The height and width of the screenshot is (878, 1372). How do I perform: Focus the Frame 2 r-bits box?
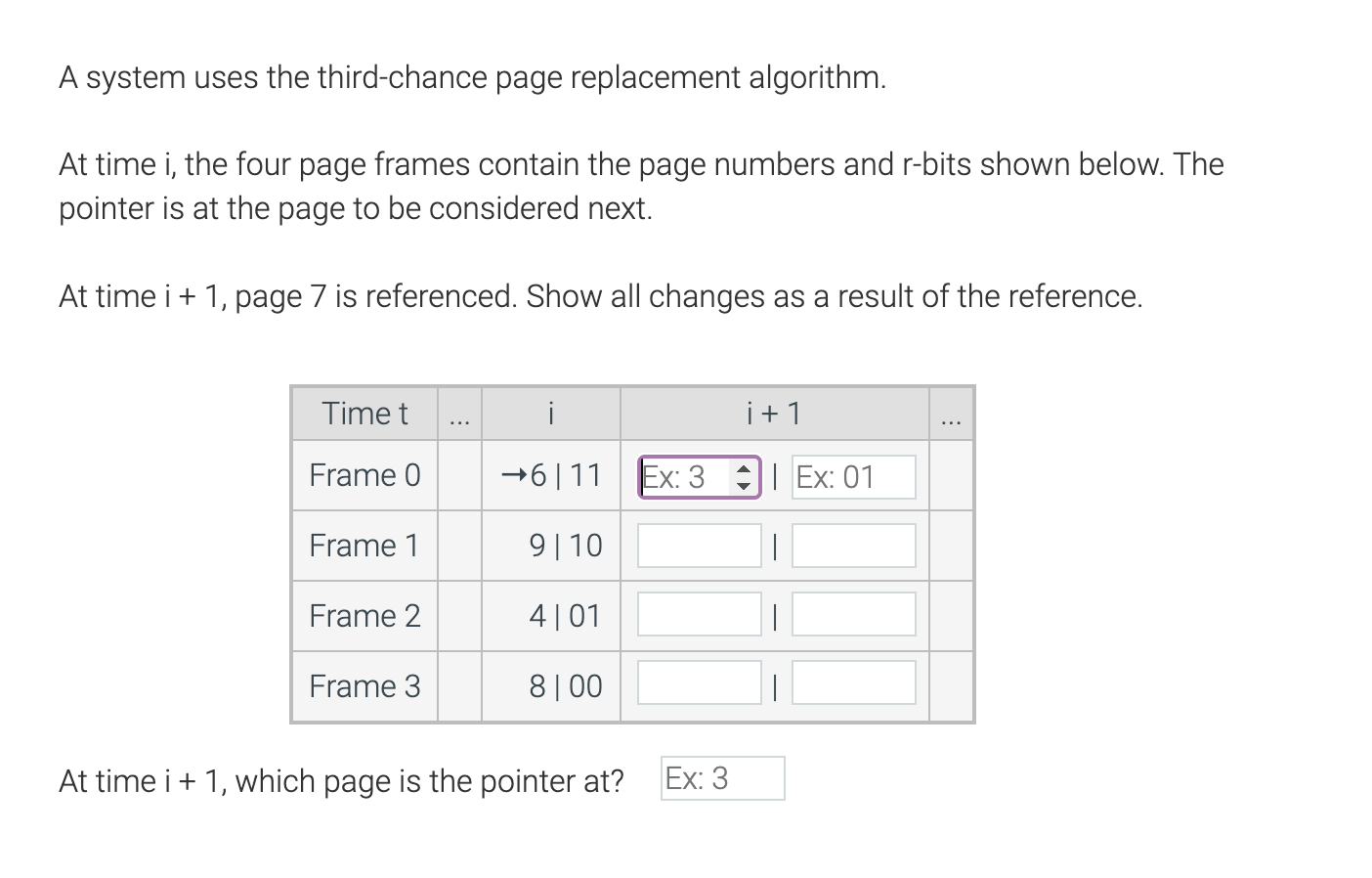[854, 614]
